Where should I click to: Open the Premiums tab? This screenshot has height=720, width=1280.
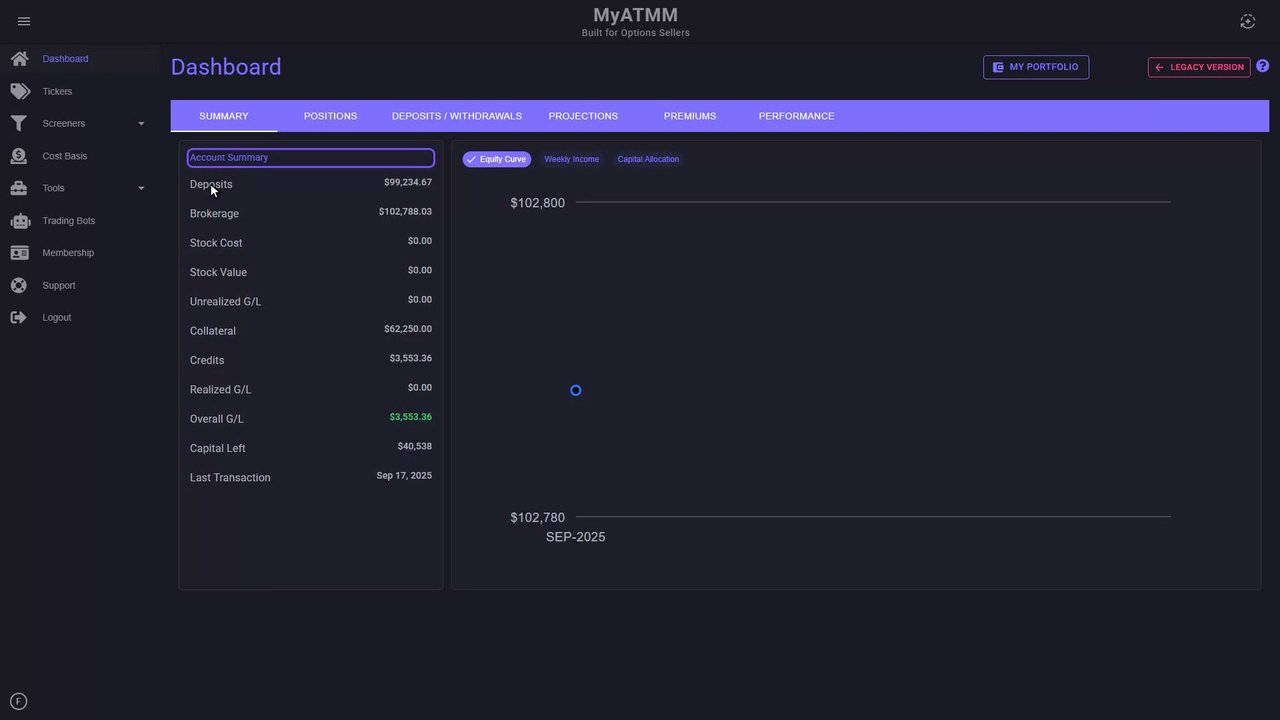690,116
